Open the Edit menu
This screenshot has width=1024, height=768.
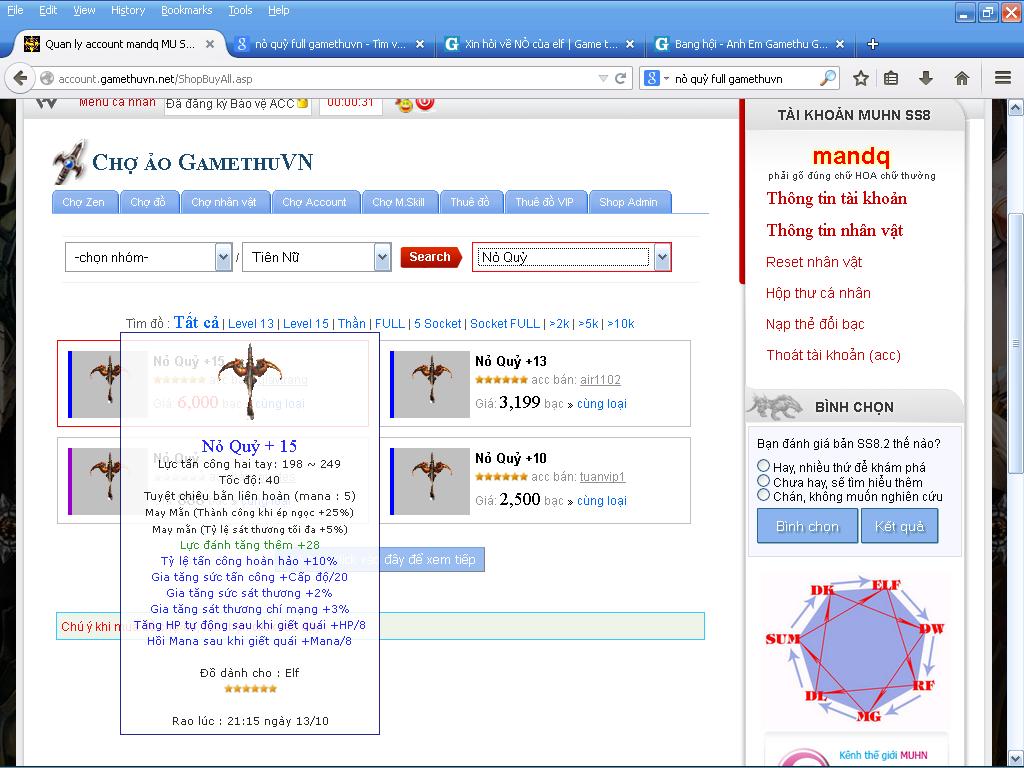tap(48, 10)
